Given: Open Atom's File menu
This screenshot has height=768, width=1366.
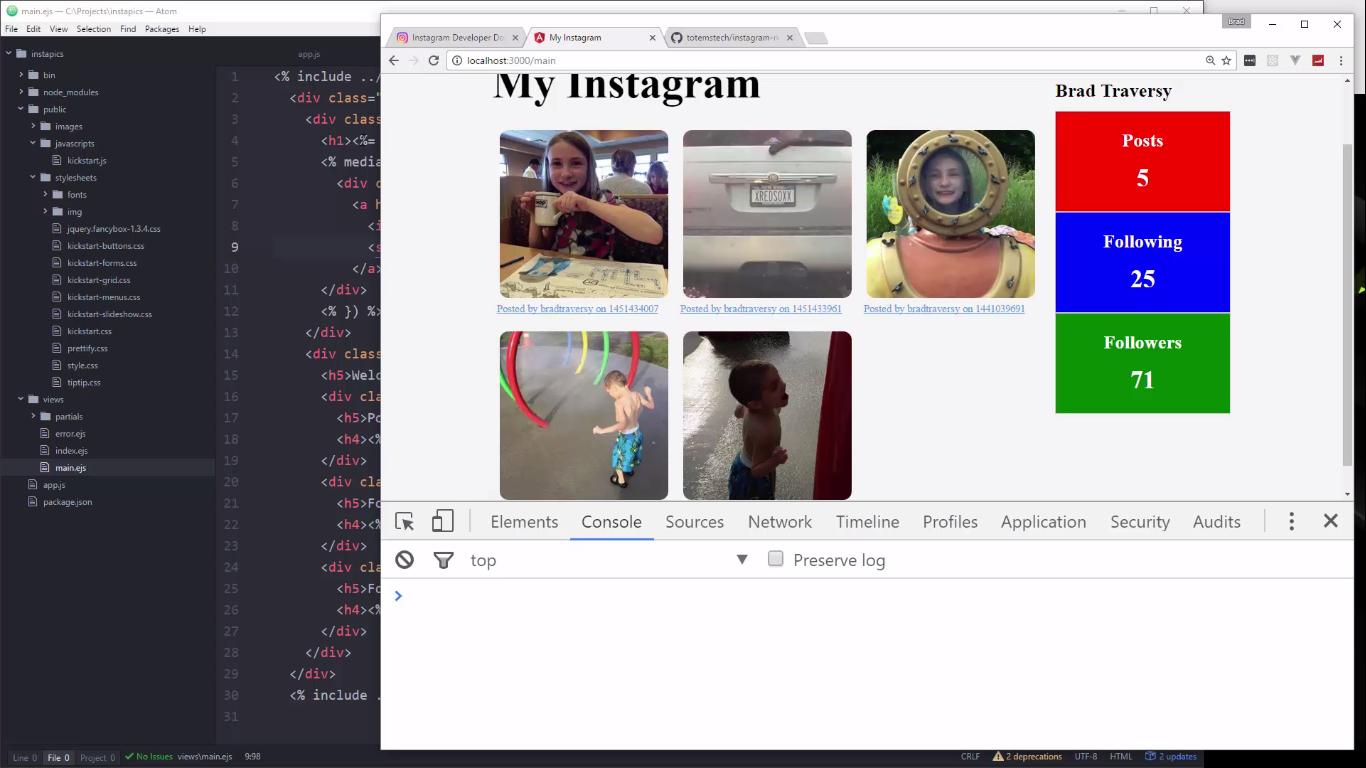Looking at the screenshot, I should [x=11, y=29].
